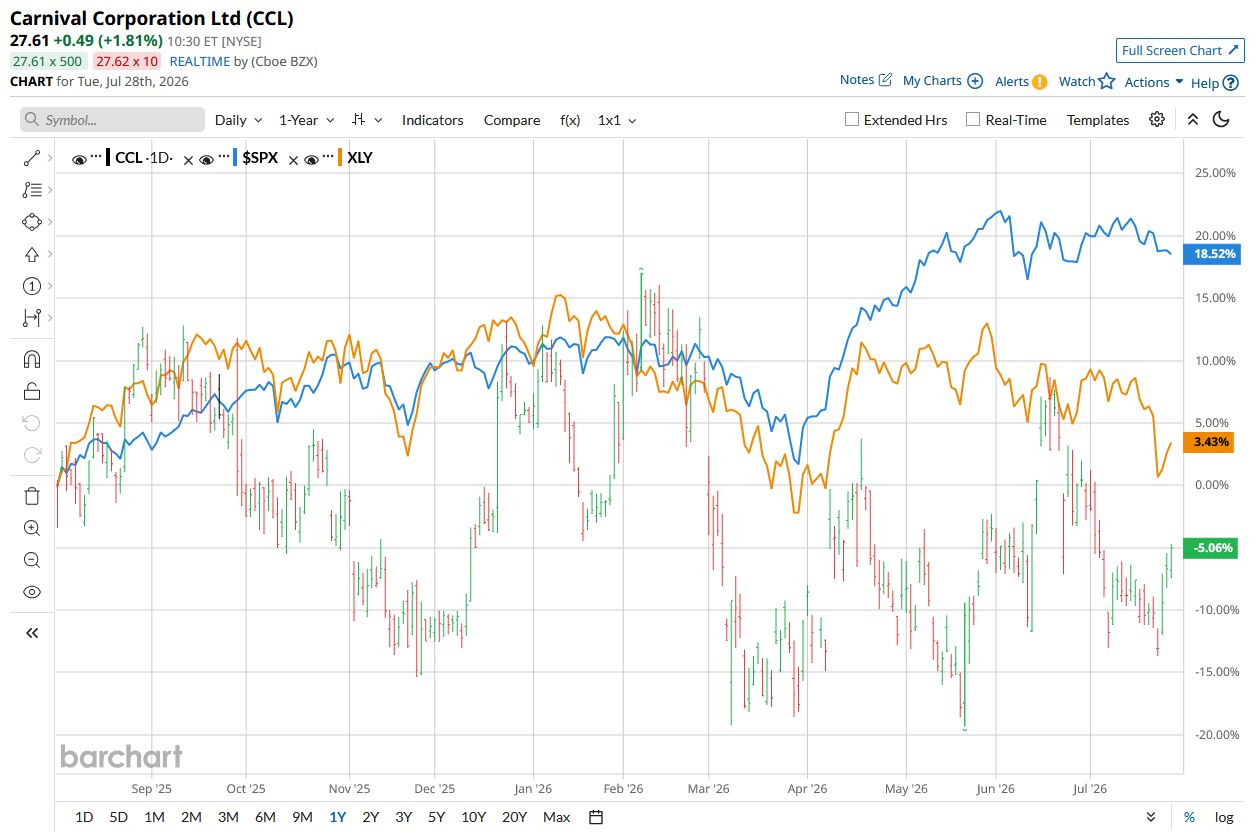Click the Full Screen Chart button
This screenshot has height=834, width=1255.
click(1180, 50)
